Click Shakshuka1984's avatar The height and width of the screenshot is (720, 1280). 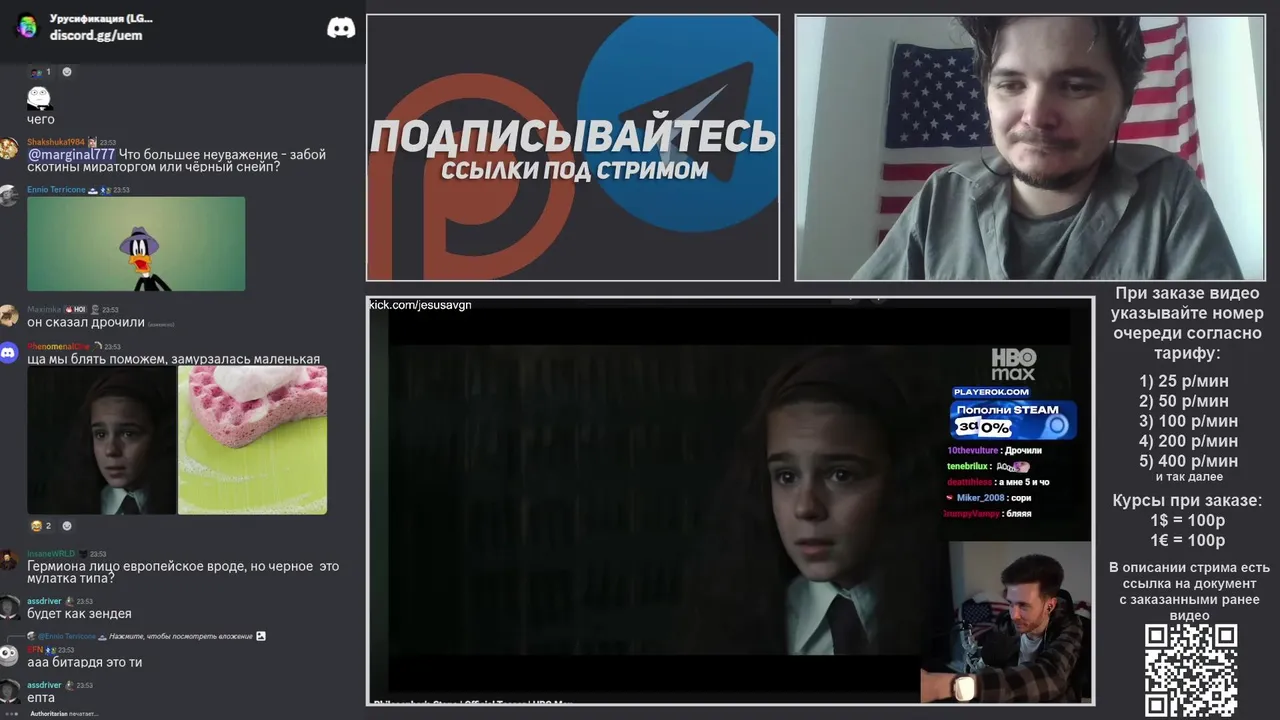(x=9, y=149)
